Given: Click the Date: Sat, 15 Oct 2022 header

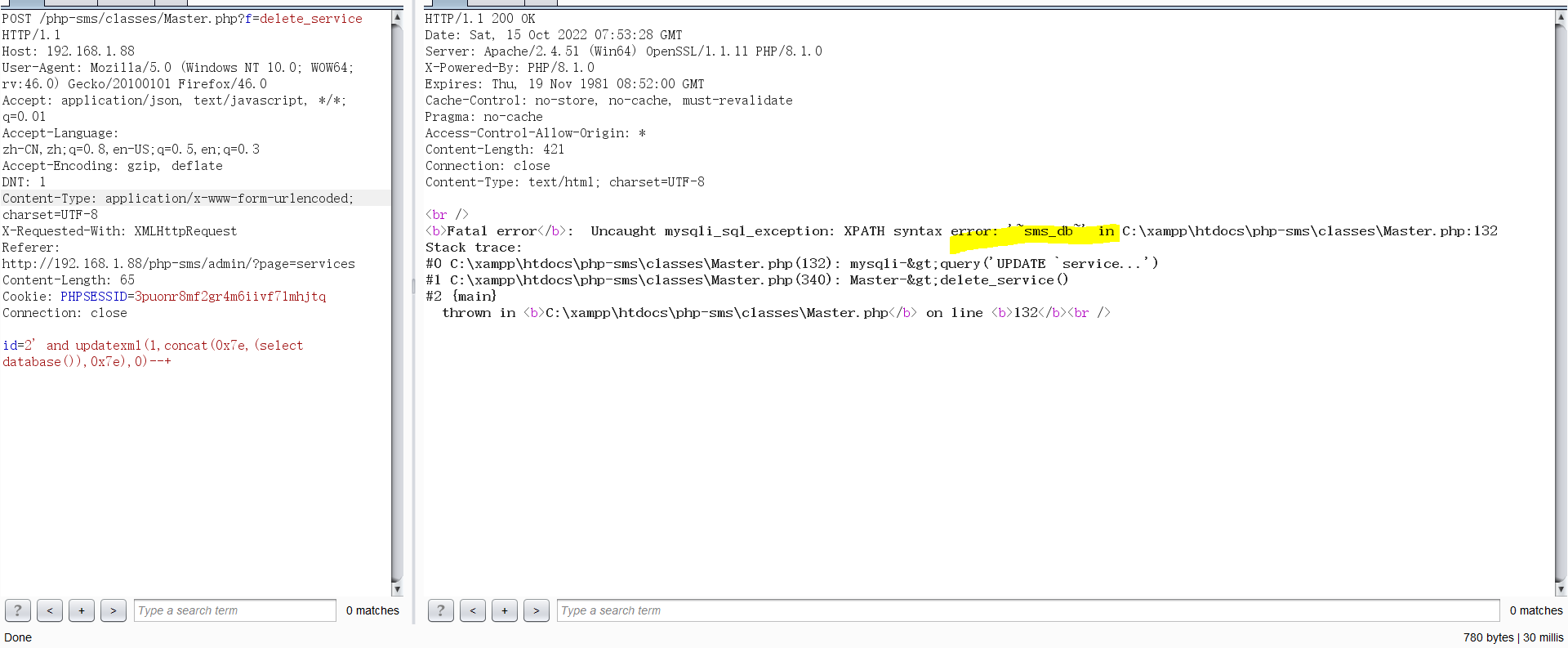Looking at the screenshot, I should tap(554, 35).
